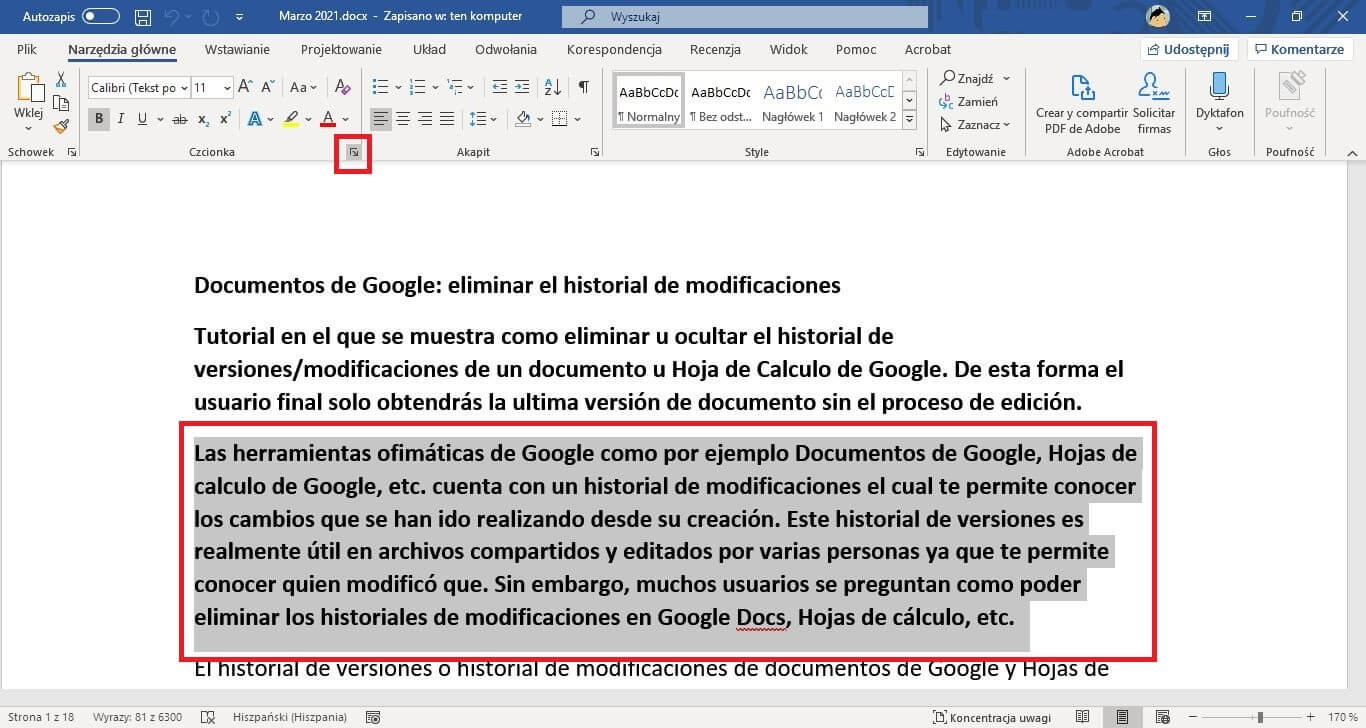Toggle the Autozapis switch
The height and width of the screenshot is (728, 1366).
coord(101,16)
